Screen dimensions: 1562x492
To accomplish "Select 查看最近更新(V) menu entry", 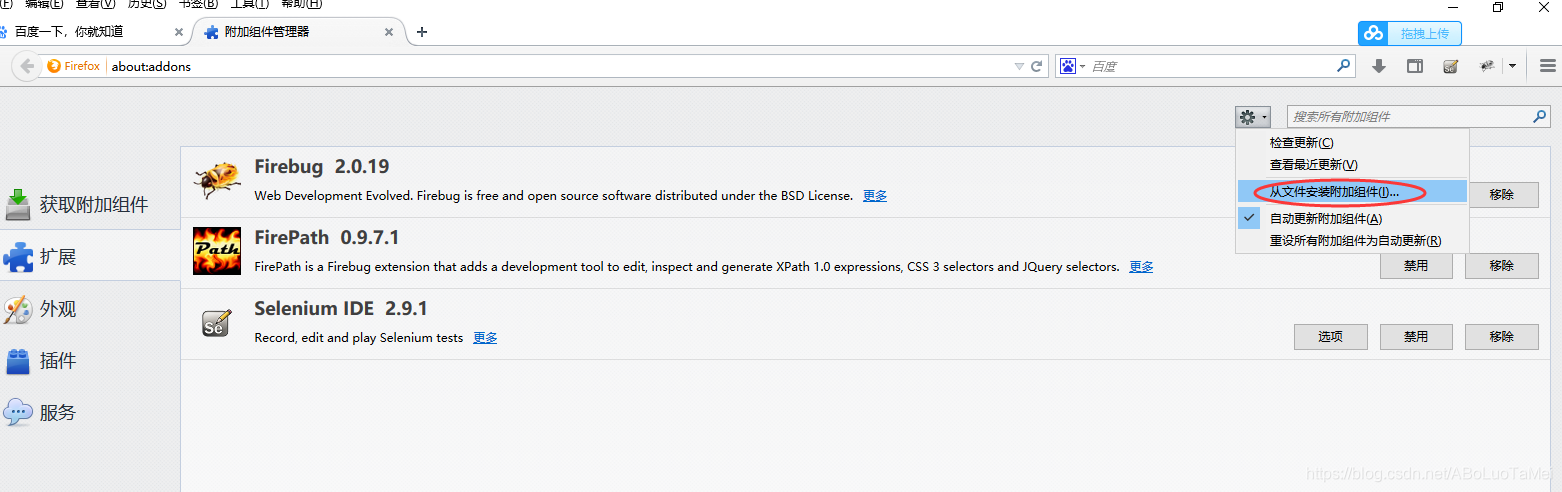I will coord(1352,164).
